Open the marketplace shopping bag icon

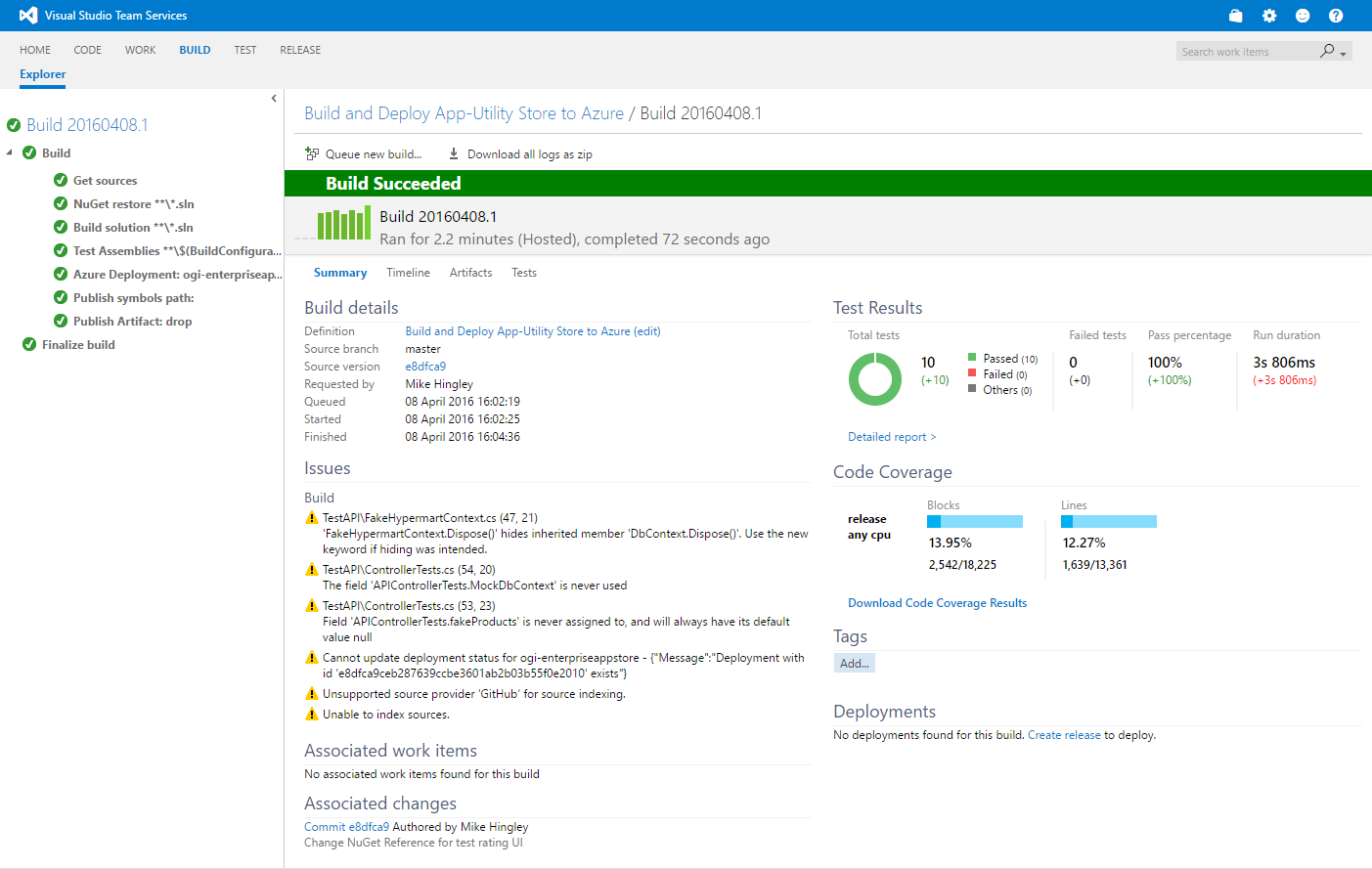(1236, 16)
